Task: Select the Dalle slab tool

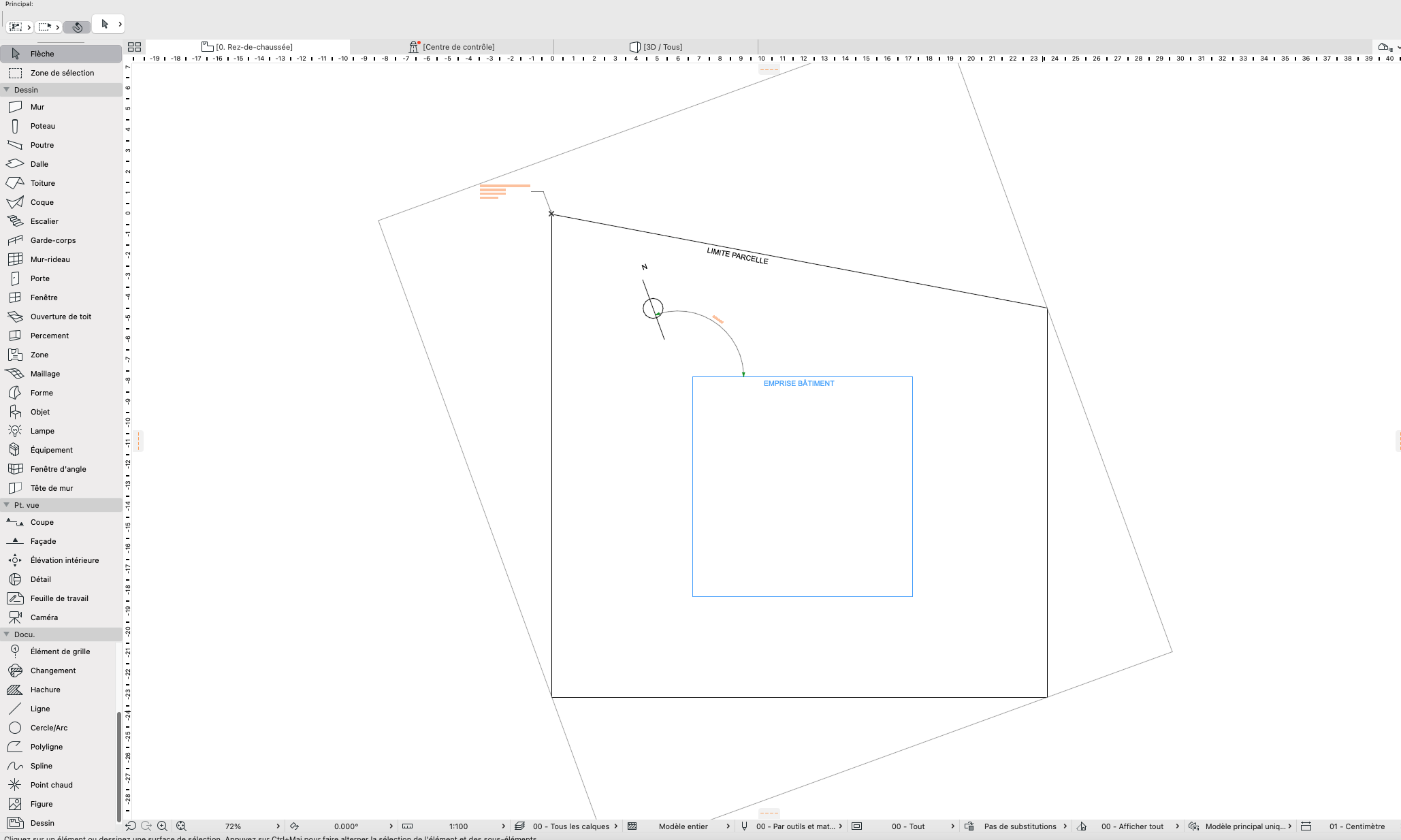Action: 61,164
